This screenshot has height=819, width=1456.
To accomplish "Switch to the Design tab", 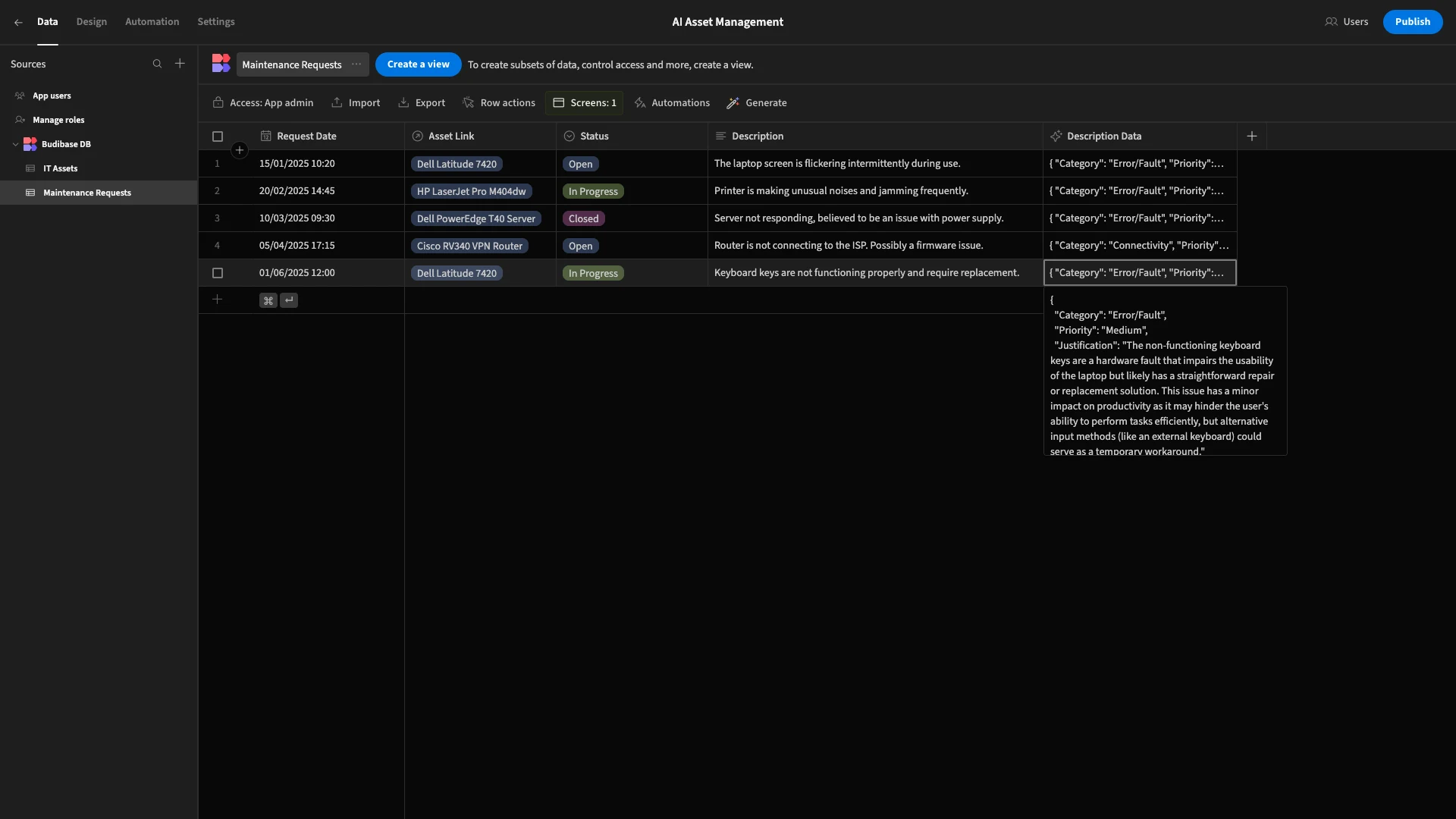I will pyautogui.click(x=92, y=22).
